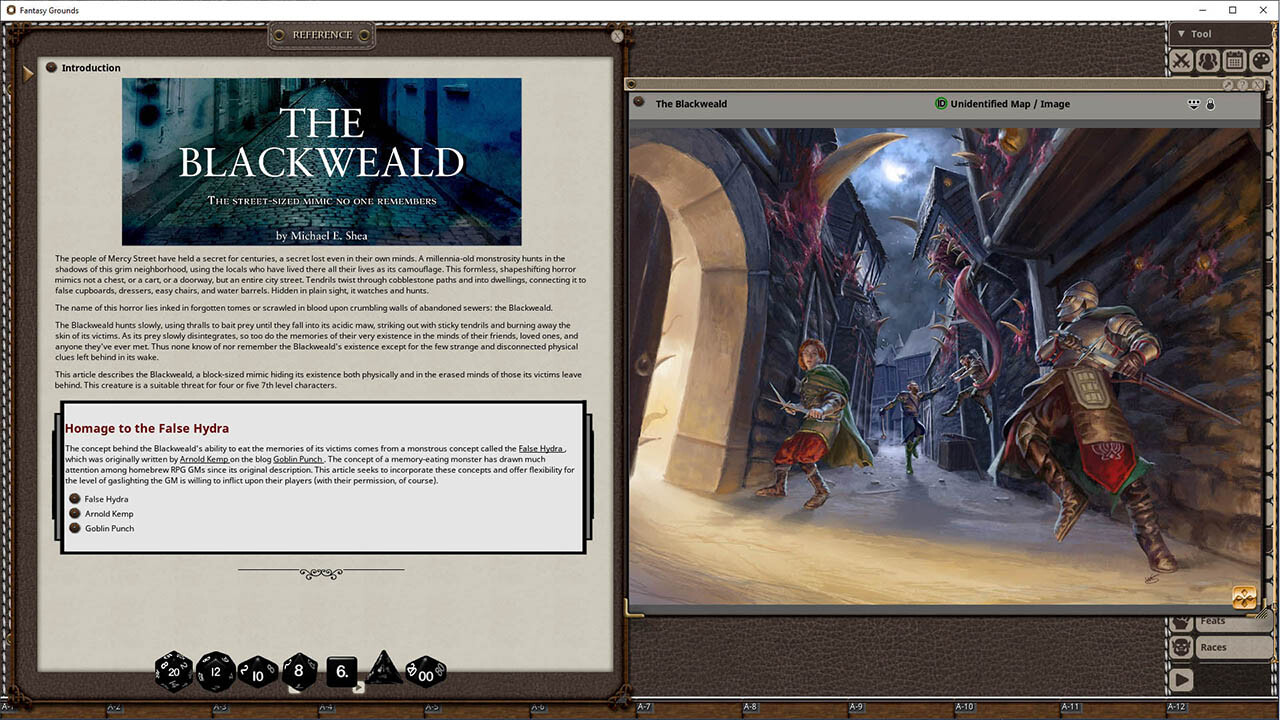Screen dimensions: 1280x720
Task: Switch to the REFERENCE tab
Action: pyautogui.click(x=321, y=34)
